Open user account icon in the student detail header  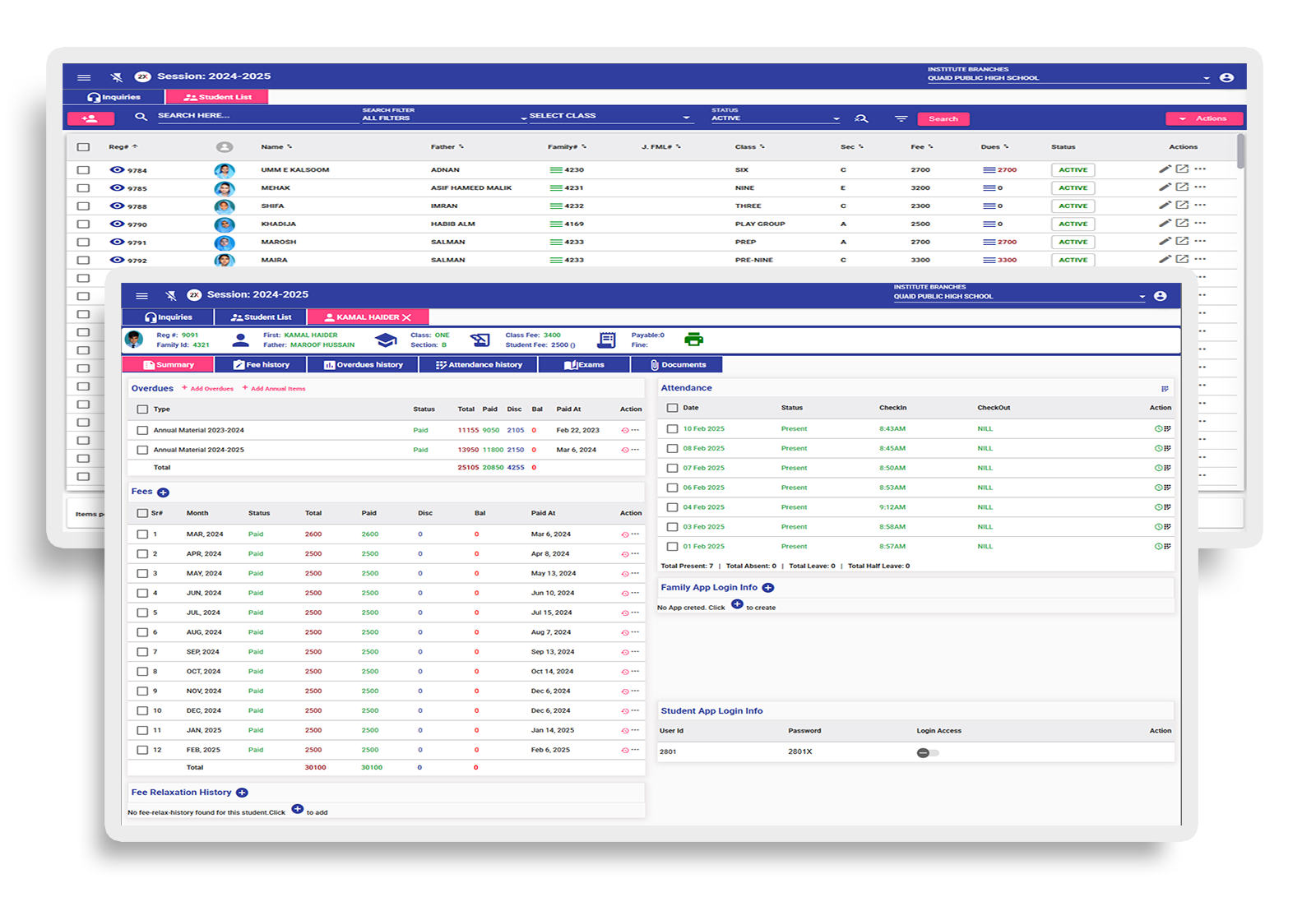click(1160, 296)
